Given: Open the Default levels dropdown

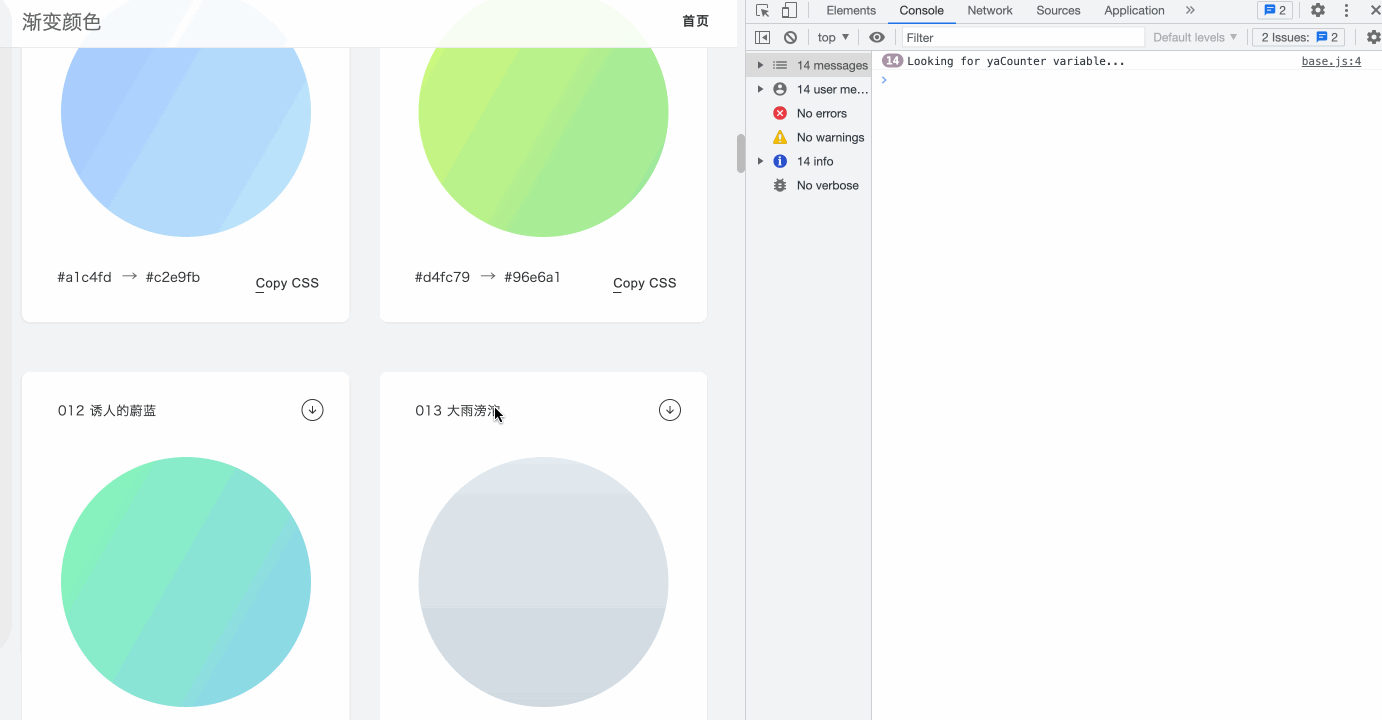Looking at the screenshot, I should [1194, 37].
